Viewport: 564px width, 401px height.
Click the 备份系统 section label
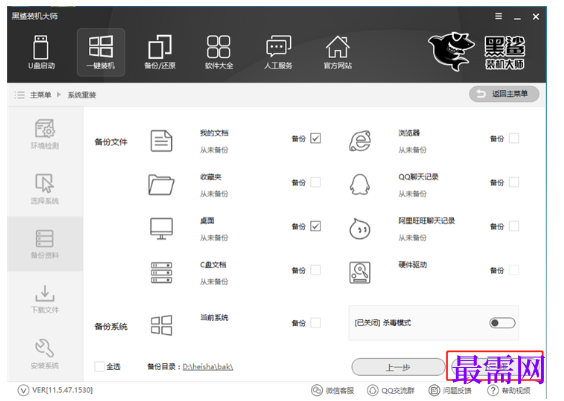coord(111,327)
